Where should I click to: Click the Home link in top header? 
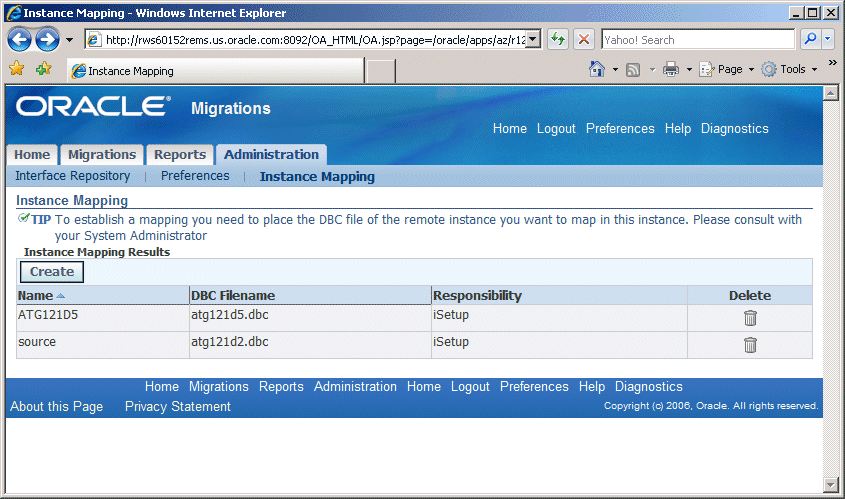click(509, 128)
